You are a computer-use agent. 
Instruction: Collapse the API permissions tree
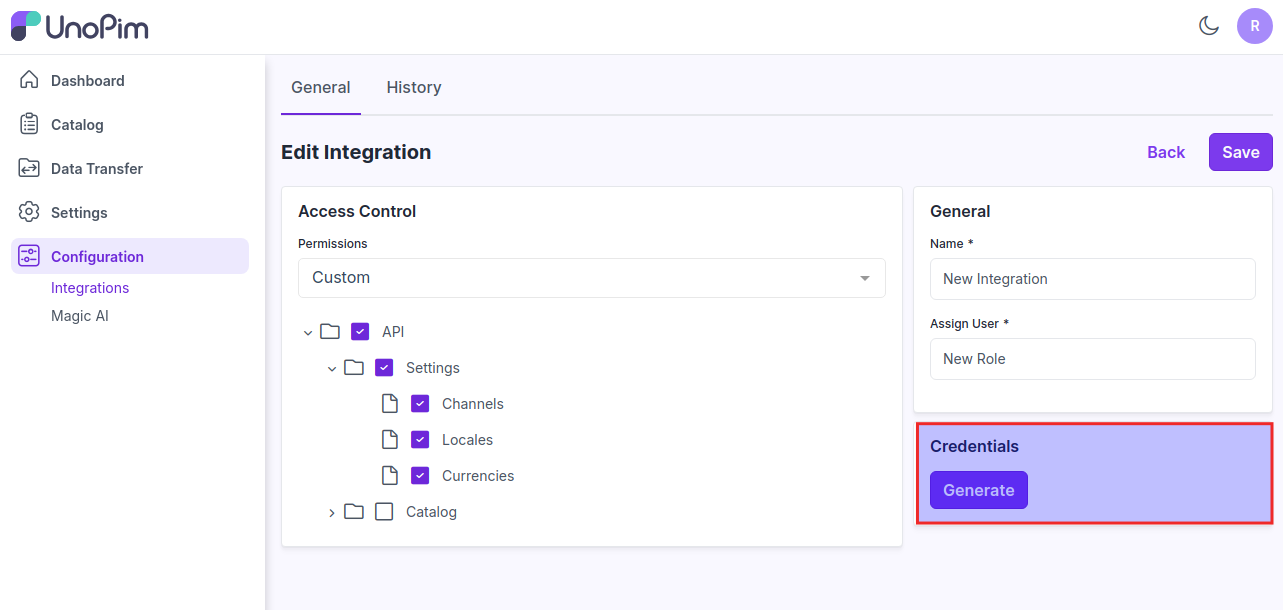click(308, 331)
